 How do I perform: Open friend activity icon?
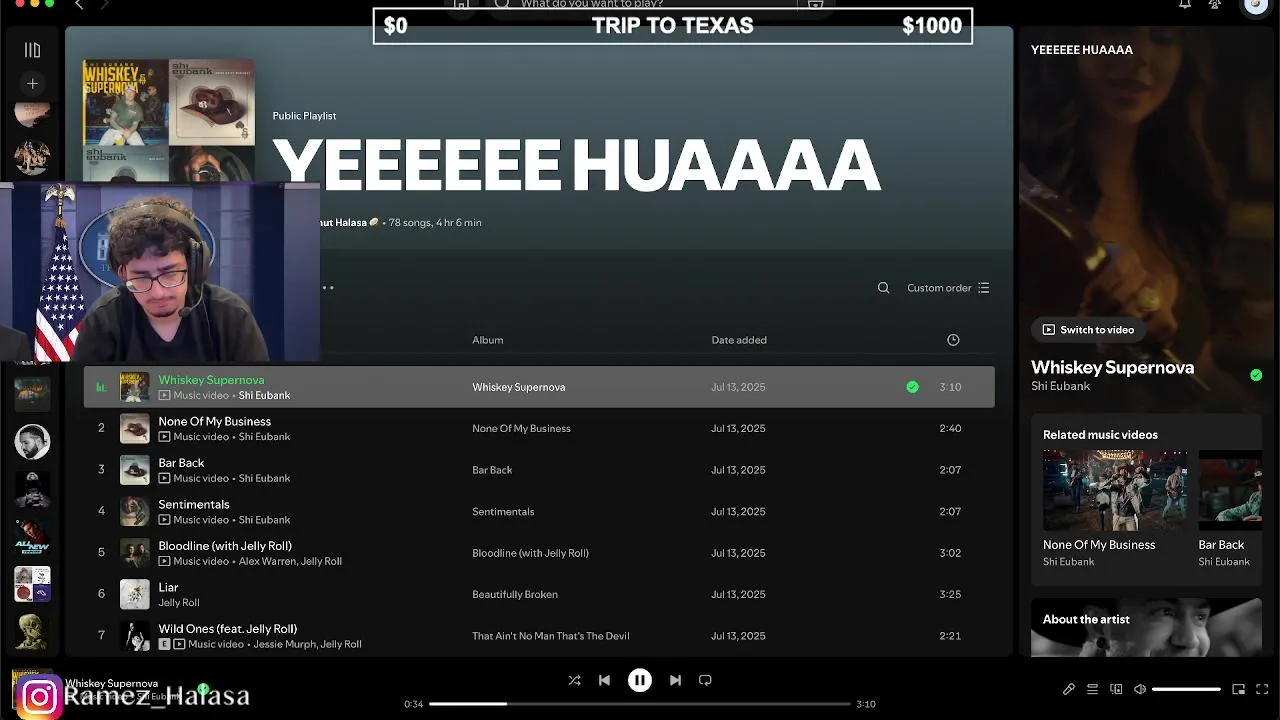1215,5
